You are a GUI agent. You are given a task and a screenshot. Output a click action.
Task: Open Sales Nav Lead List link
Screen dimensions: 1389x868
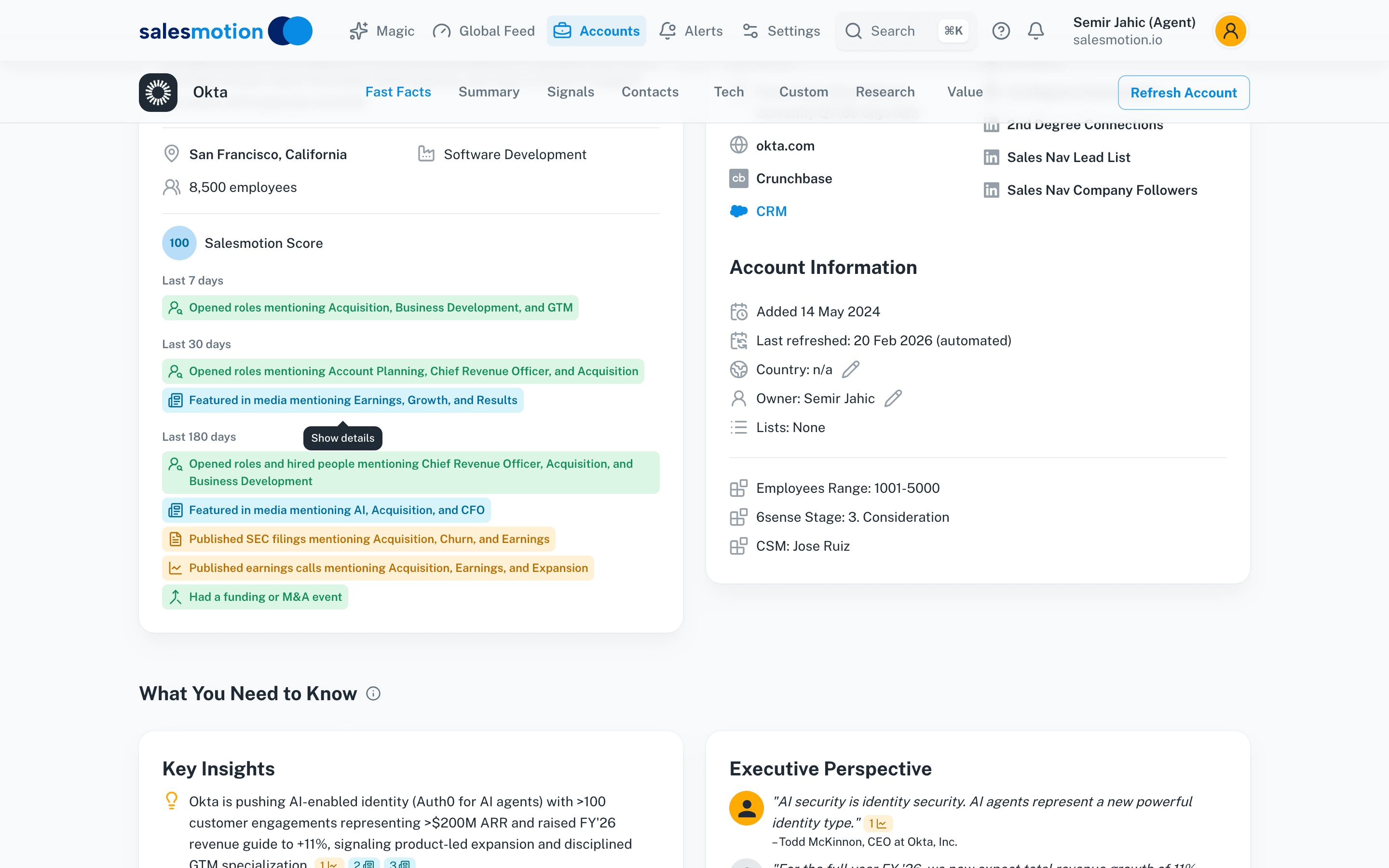point(1068,157)
